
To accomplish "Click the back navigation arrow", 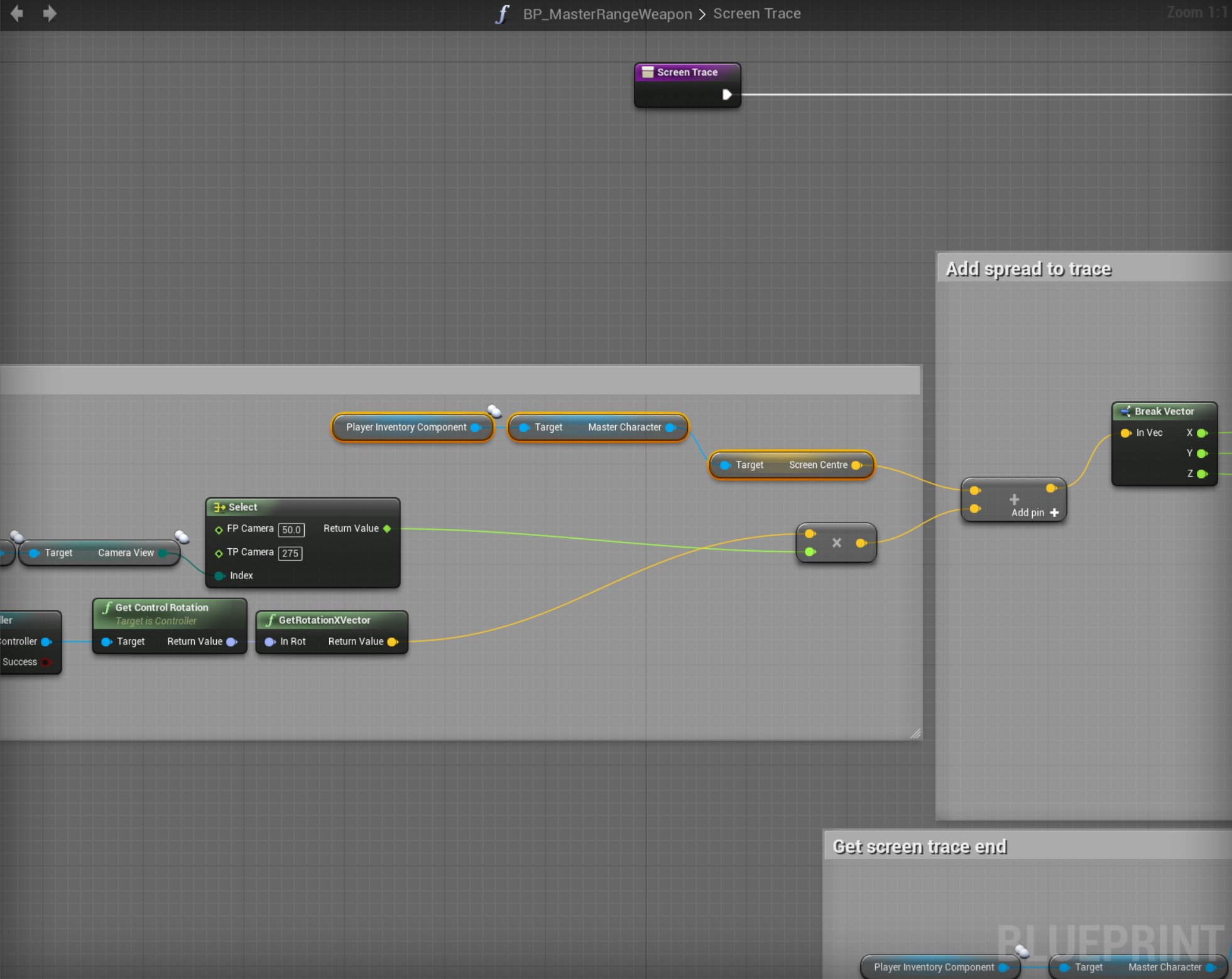I will click(17, 13).
